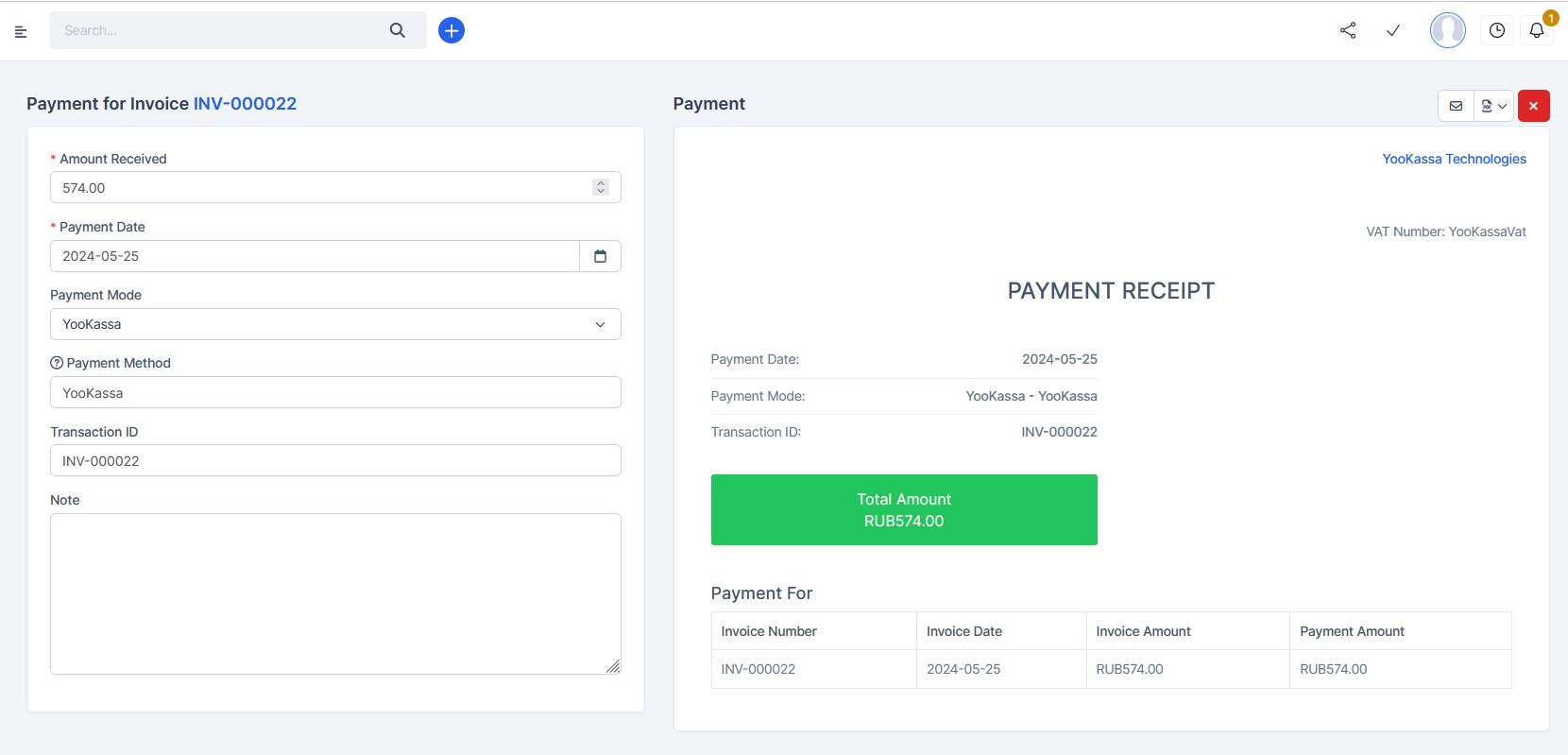Open the INV-000022 invoice link

(x=245, y=104)
